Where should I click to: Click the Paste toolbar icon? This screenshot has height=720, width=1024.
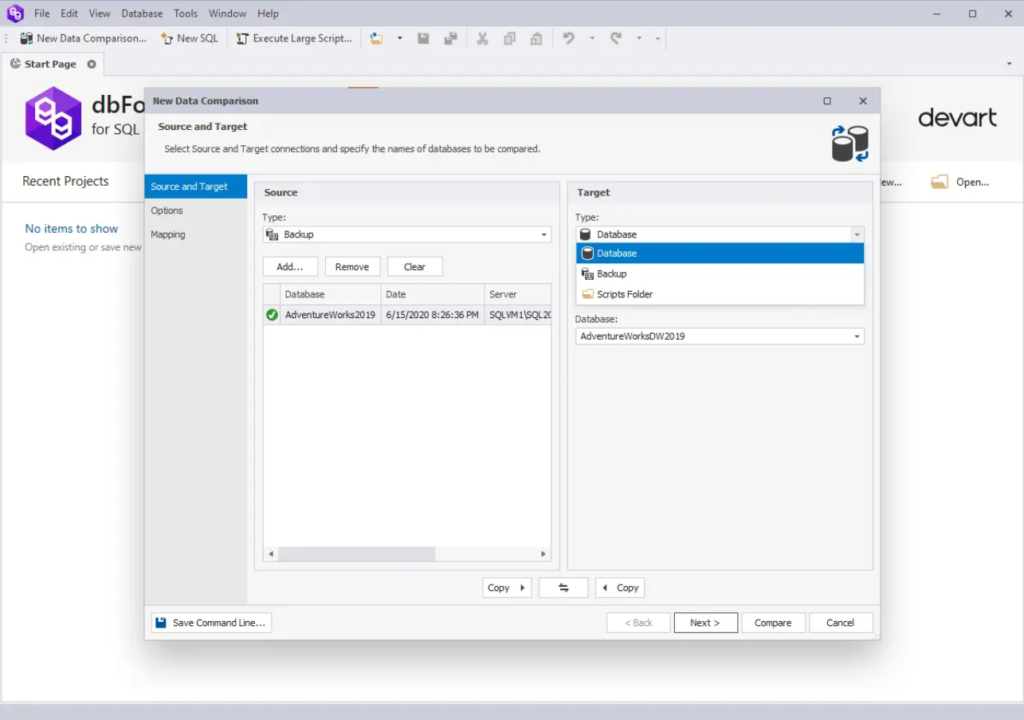click(536, 38)
